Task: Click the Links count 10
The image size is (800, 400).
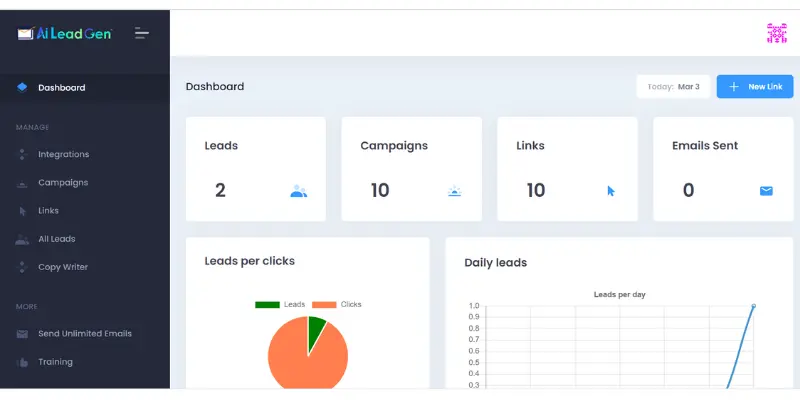Action: [x=536, y=191]
